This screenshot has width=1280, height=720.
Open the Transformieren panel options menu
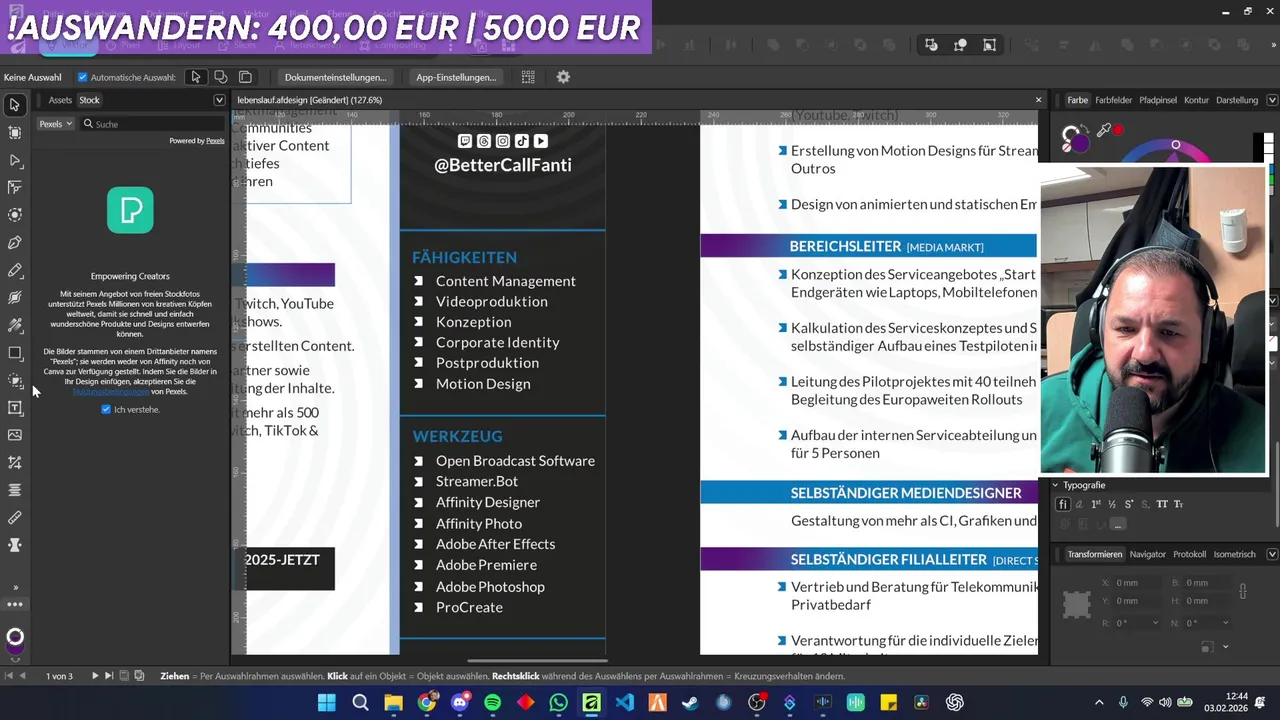(1272, 554)
